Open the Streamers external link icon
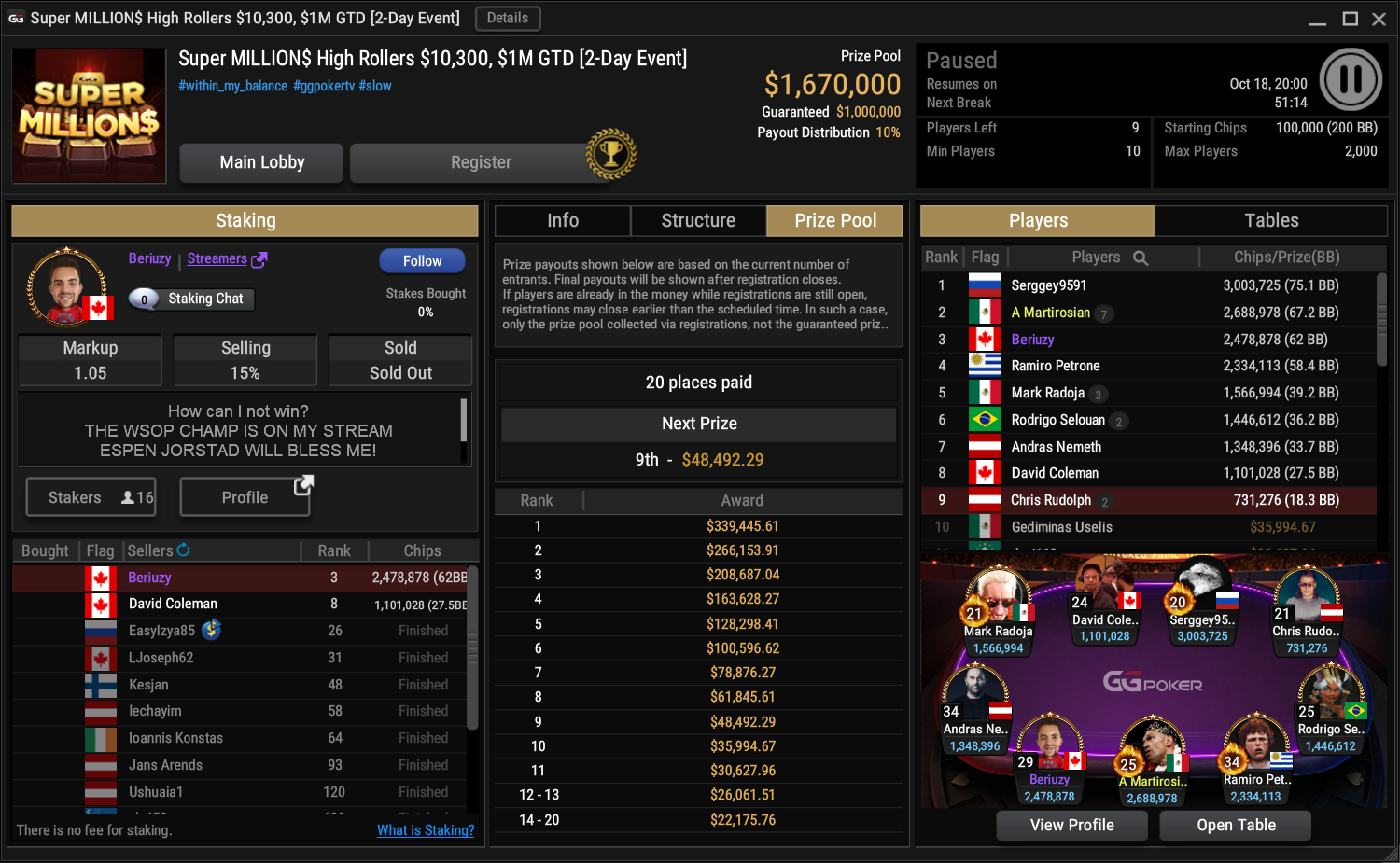The image size is (1400, 863). [x=259, y=259]
